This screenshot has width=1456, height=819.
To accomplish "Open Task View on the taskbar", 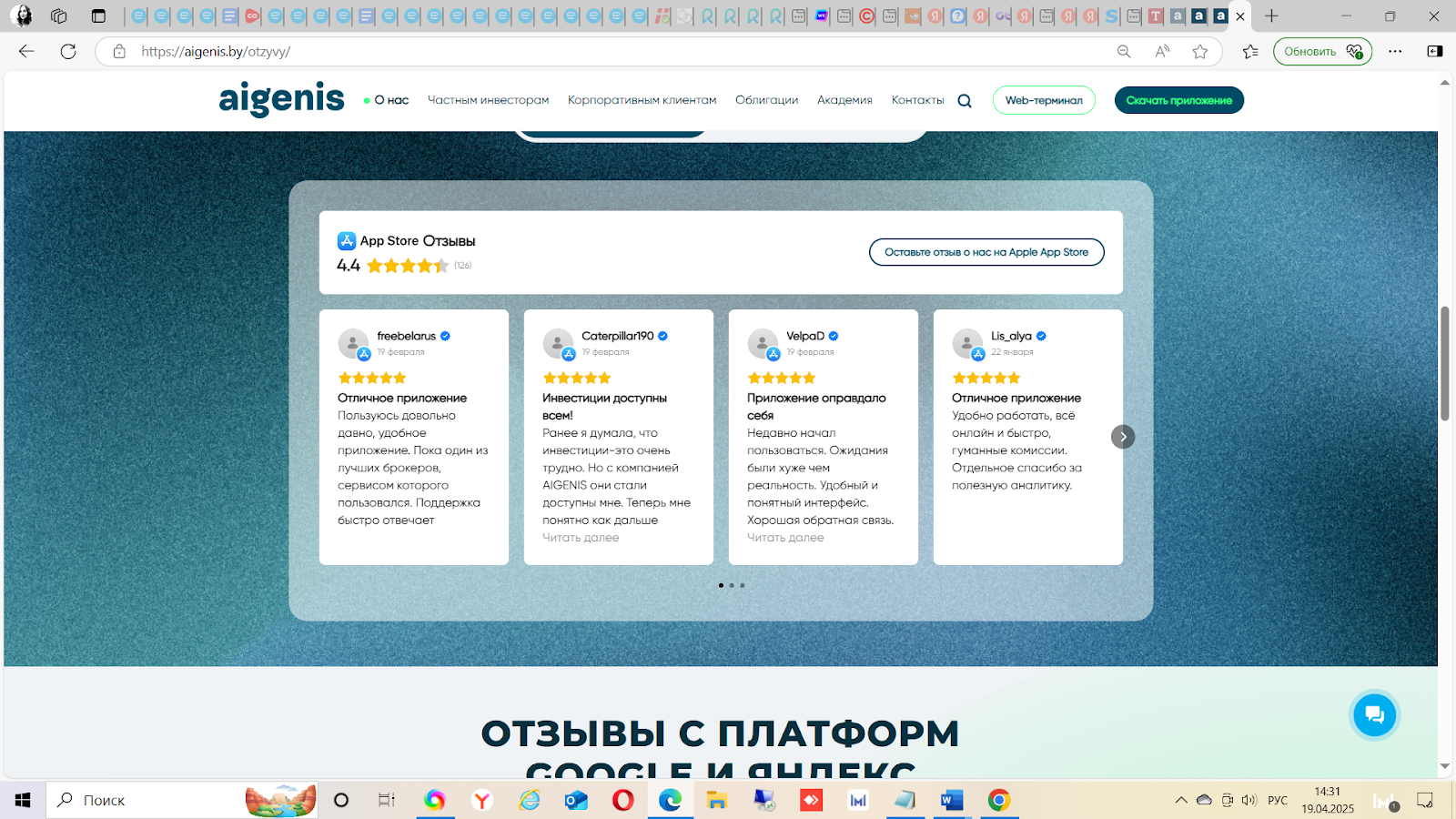I will [x=387, y=800].
